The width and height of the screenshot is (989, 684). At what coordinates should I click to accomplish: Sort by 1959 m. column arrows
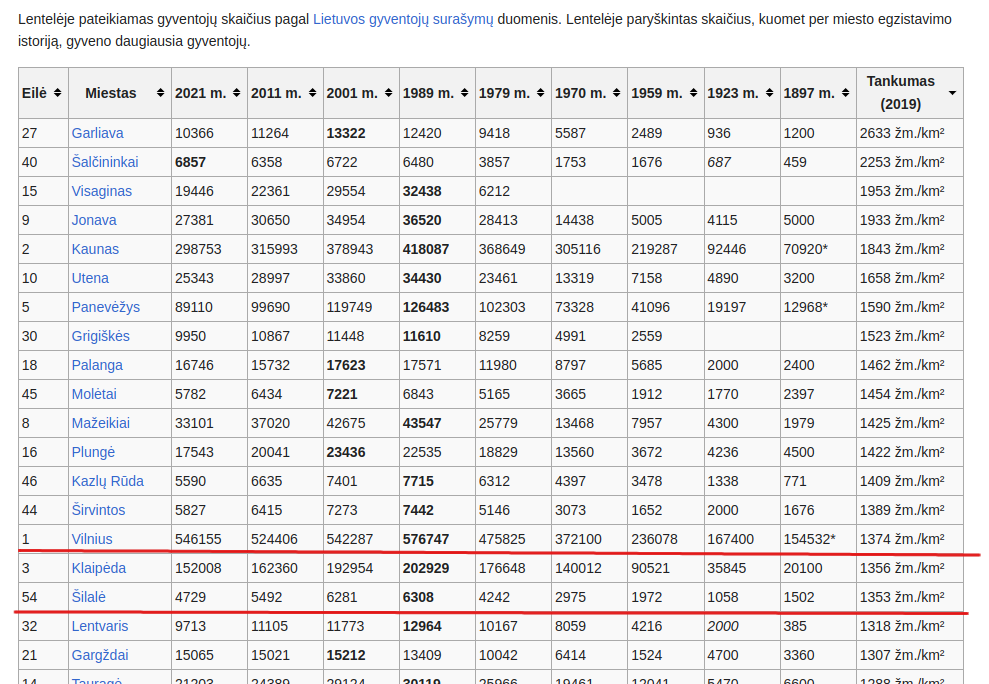pos(693,93)
